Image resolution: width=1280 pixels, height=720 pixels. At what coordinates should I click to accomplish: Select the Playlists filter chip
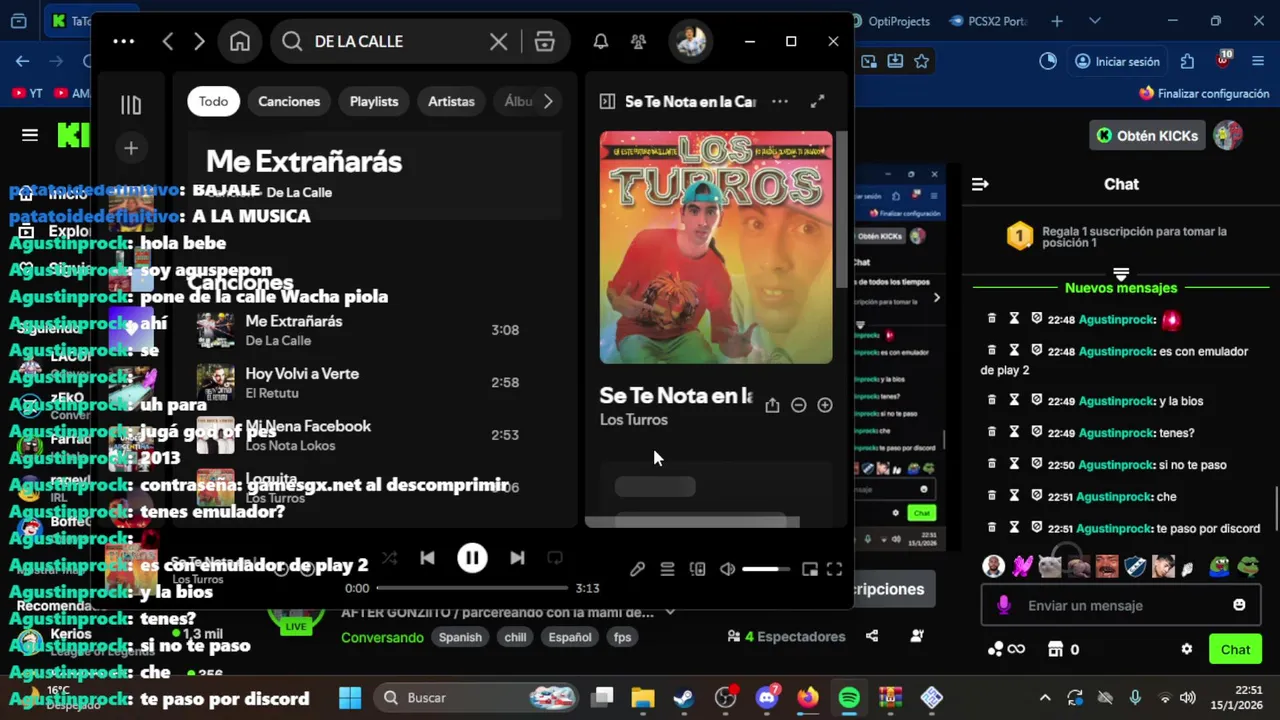coord(374,101)
